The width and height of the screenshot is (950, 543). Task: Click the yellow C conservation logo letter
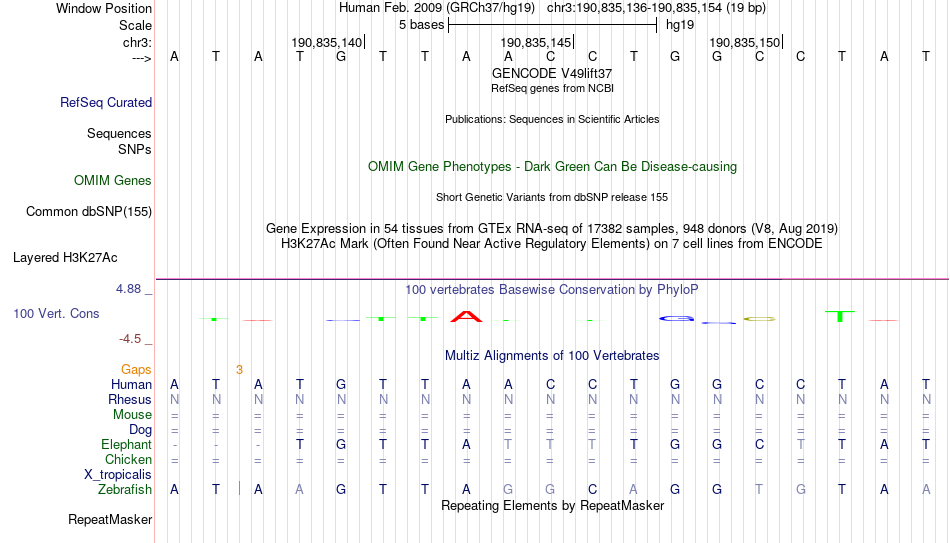pos(760,319)
